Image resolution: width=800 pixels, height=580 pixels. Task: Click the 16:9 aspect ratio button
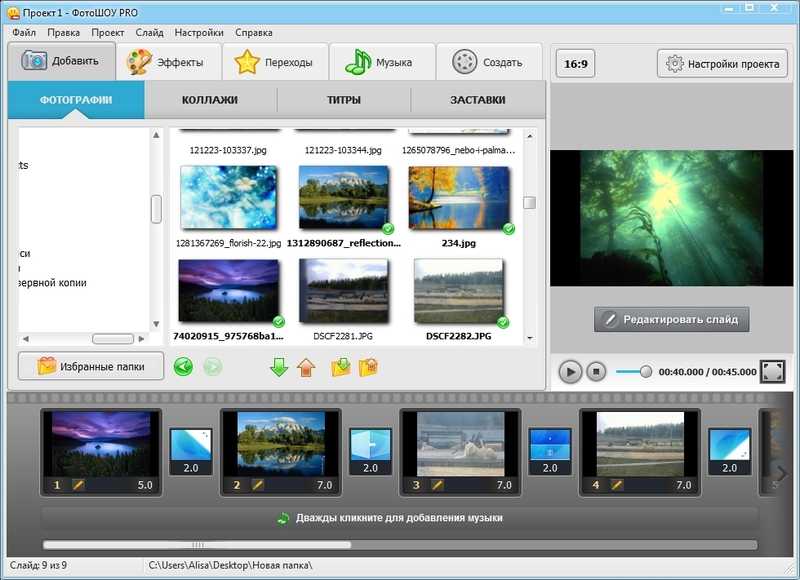click(x=576, y=64)
